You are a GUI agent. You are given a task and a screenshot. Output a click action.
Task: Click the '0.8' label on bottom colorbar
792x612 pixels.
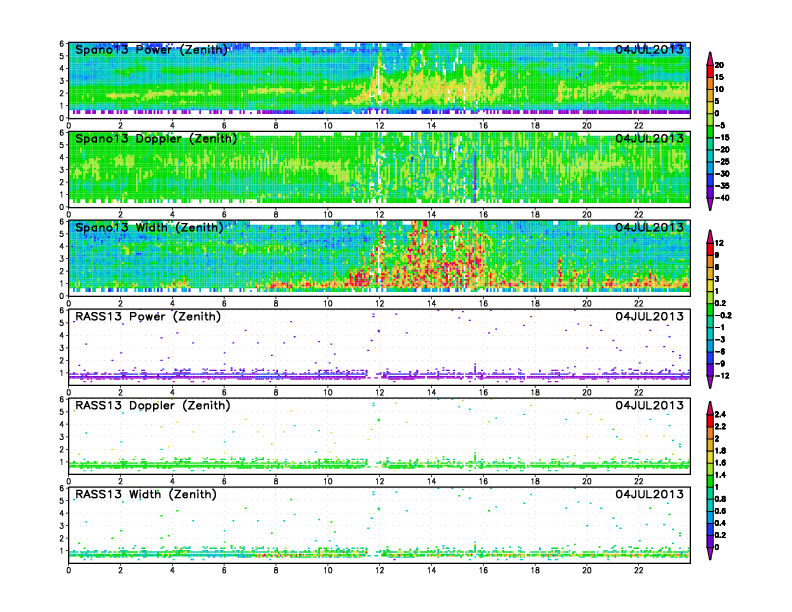[x=721, y=499]
